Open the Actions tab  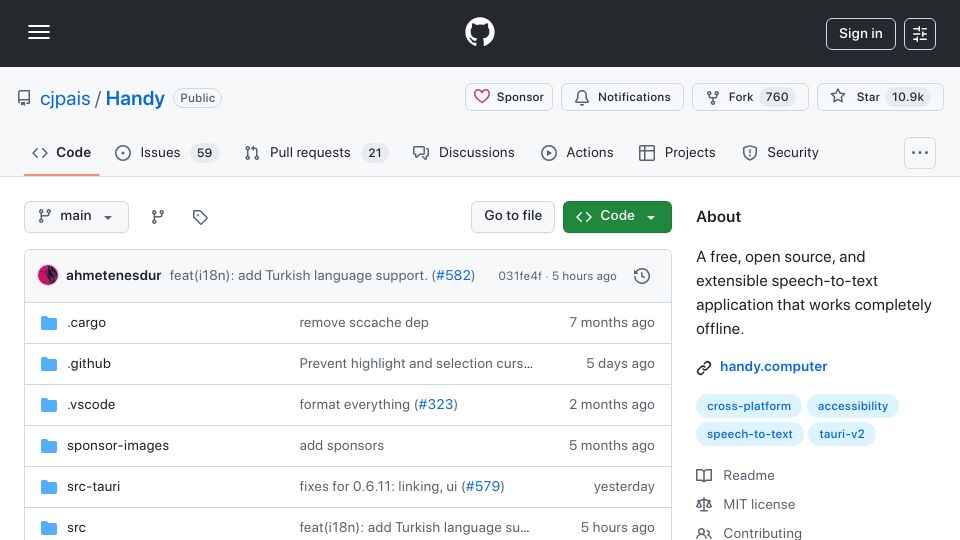pos(577,152)
